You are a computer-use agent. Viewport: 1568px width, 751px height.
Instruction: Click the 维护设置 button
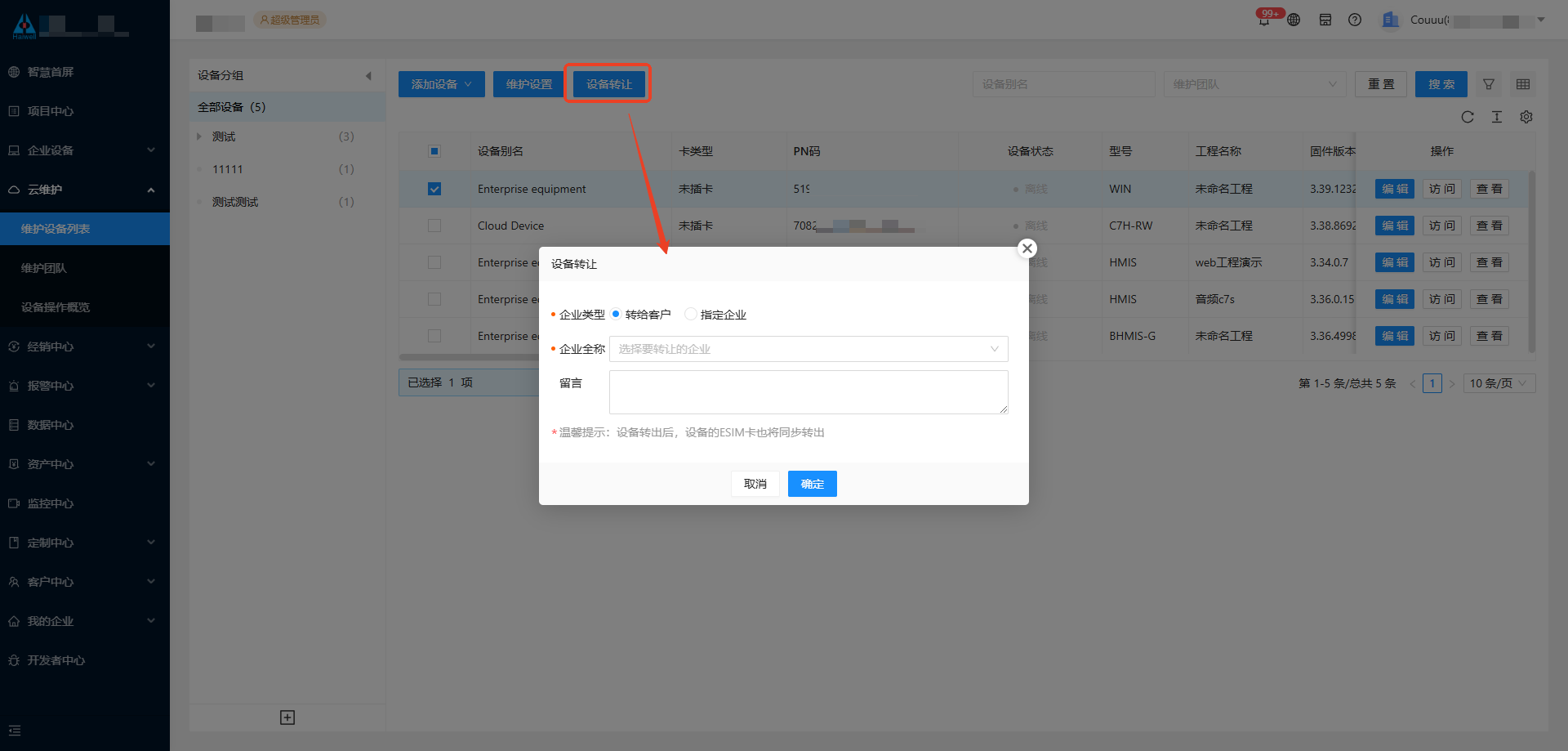tap(529, 84)
